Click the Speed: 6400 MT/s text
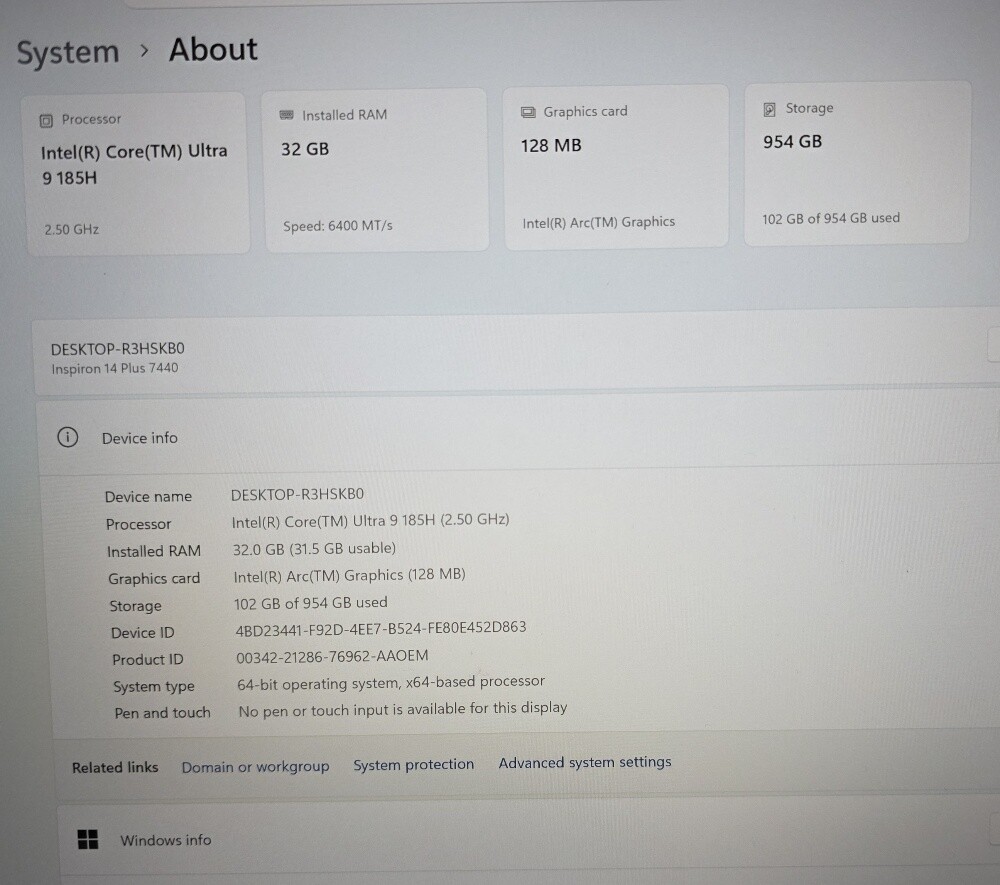This screenshot has height=885, width=1000. point(337,226)
